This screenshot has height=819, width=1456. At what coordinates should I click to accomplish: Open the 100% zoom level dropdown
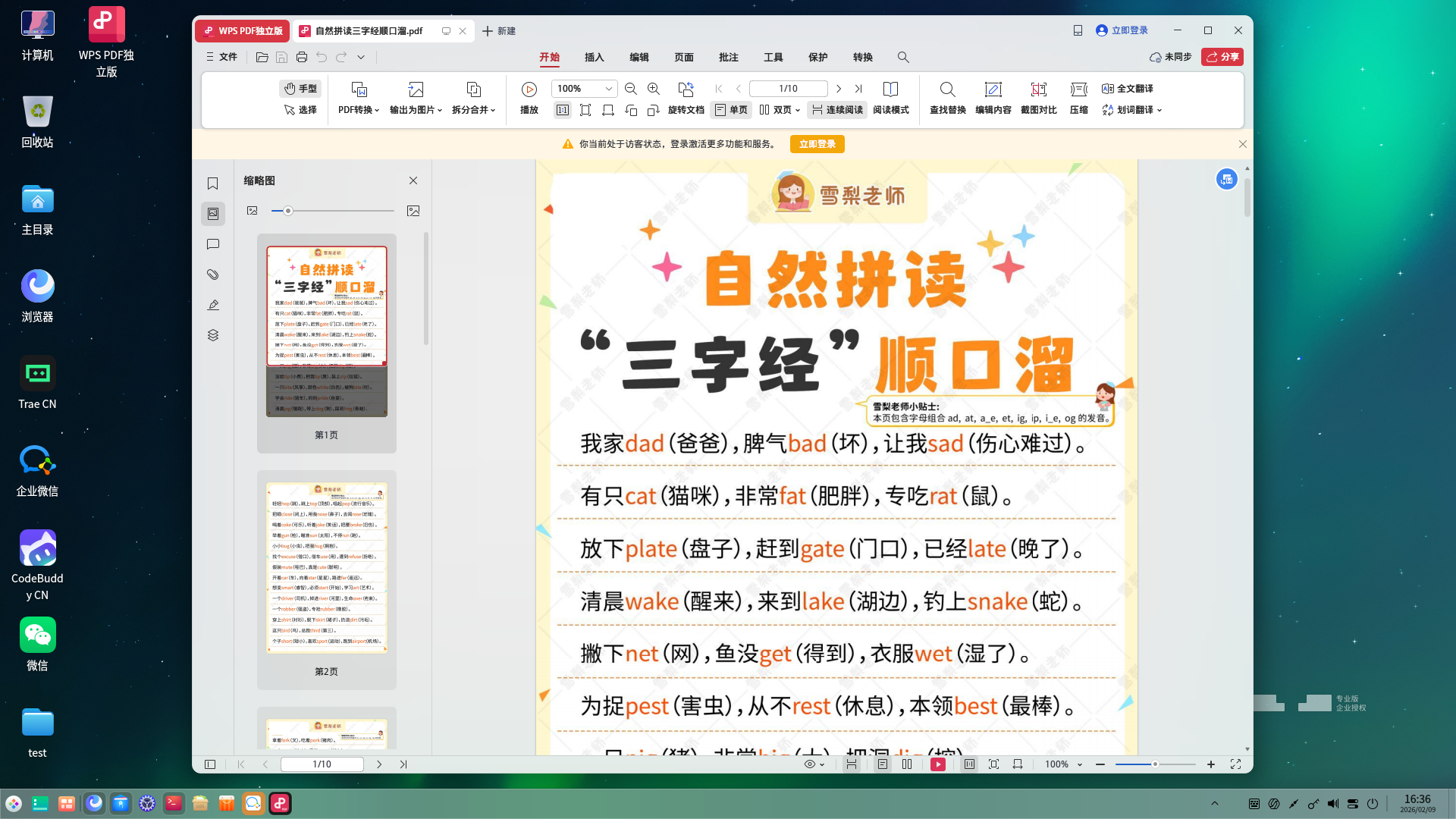tap(608, 89)
